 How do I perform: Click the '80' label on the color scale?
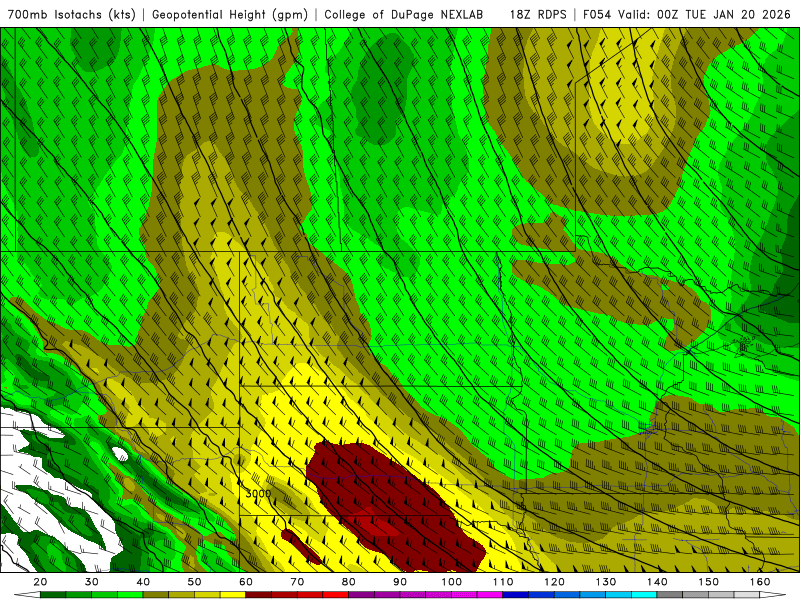348,582
